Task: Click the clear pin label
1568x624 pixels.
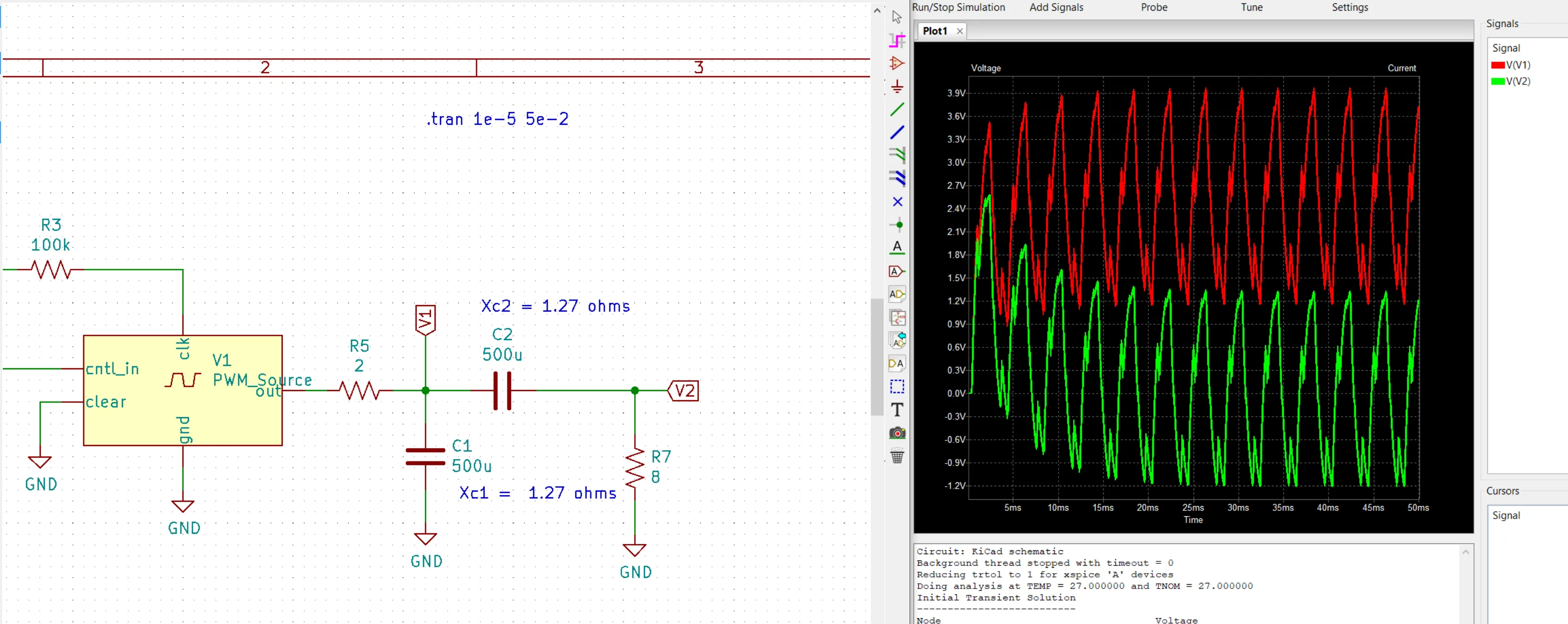Action: 106,402
